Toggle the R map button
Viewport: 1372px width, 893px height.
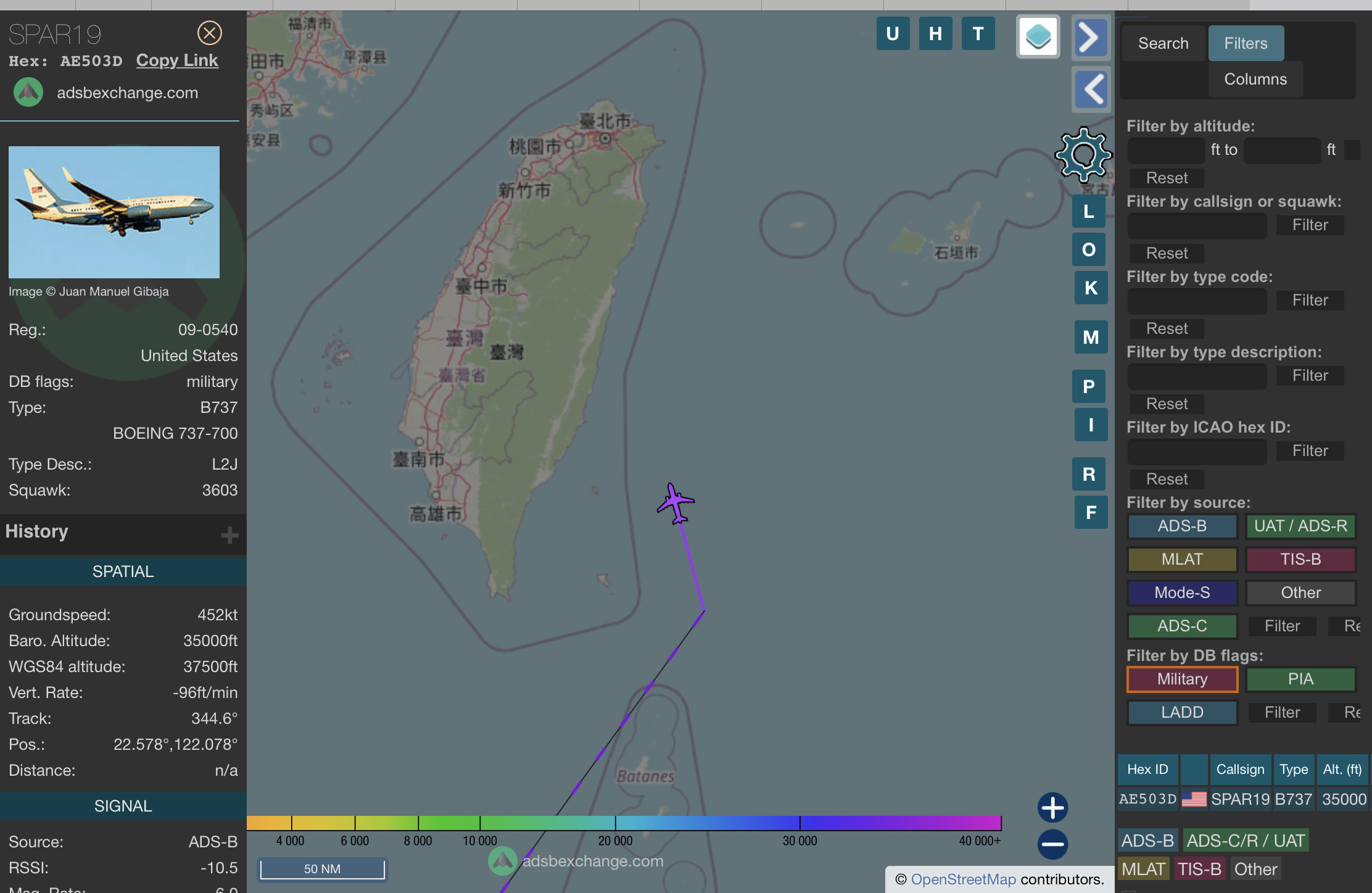[x=1089, y=475]
